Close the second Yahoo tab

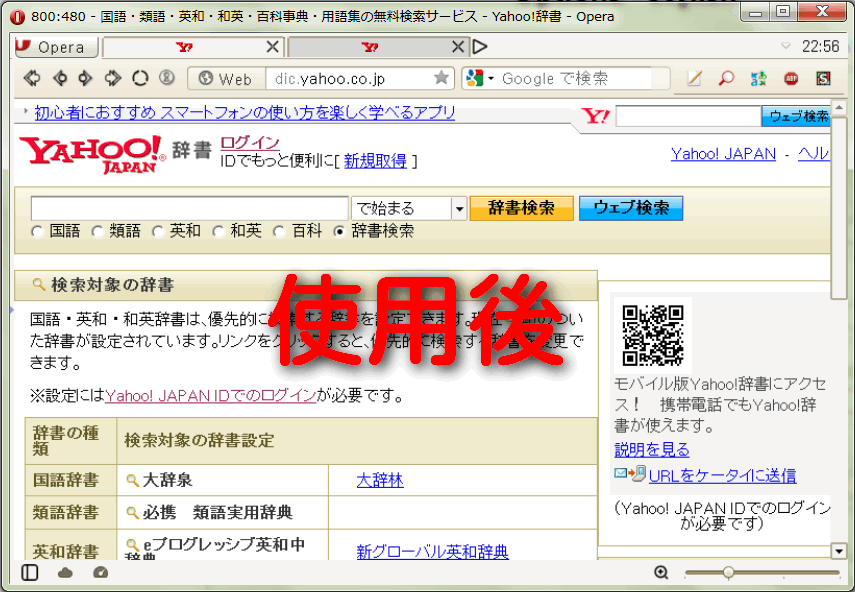459,47
